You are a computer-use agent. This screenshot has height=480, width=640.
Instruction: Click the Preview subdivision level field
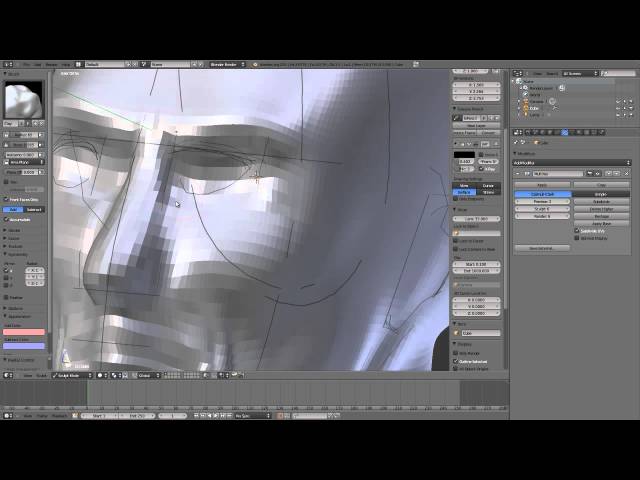pos(542,202)
